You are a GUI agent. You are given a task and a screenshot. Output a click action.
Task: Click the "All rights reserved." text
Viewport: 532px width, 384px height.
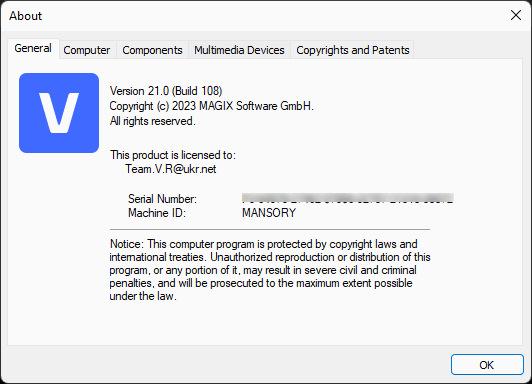coord(153,121)
